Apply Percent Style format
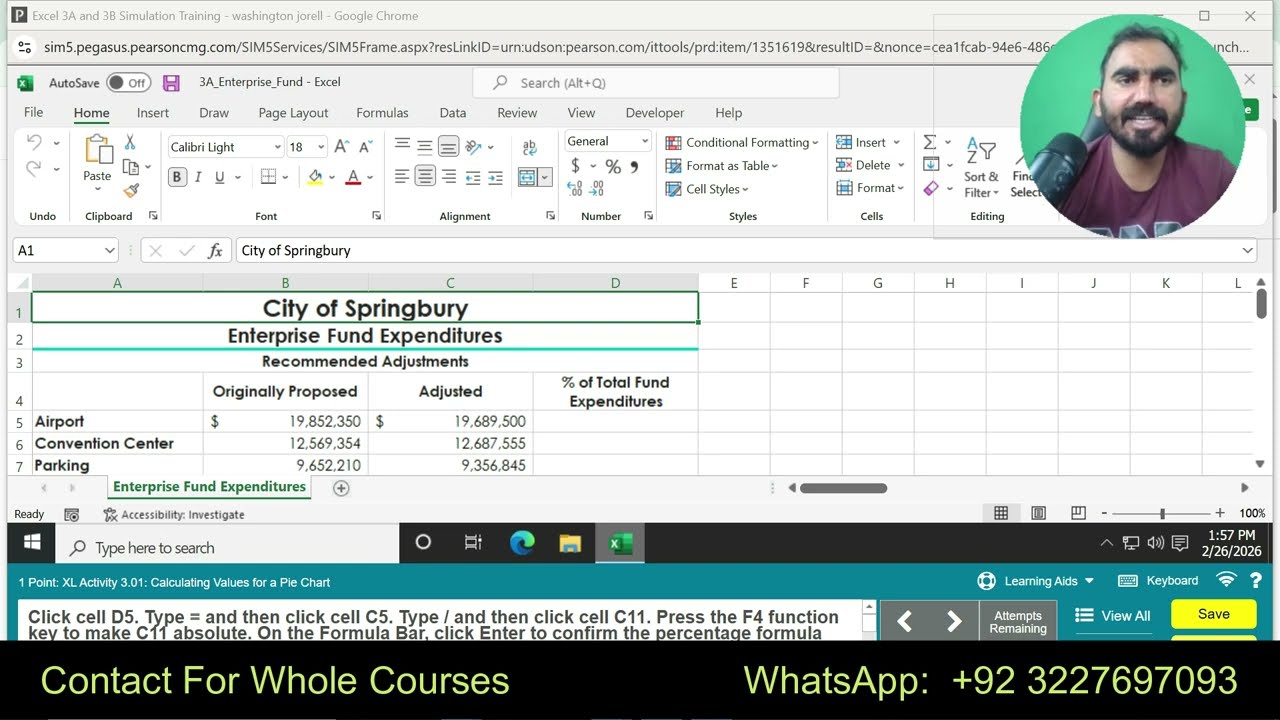 click(613, 167)
